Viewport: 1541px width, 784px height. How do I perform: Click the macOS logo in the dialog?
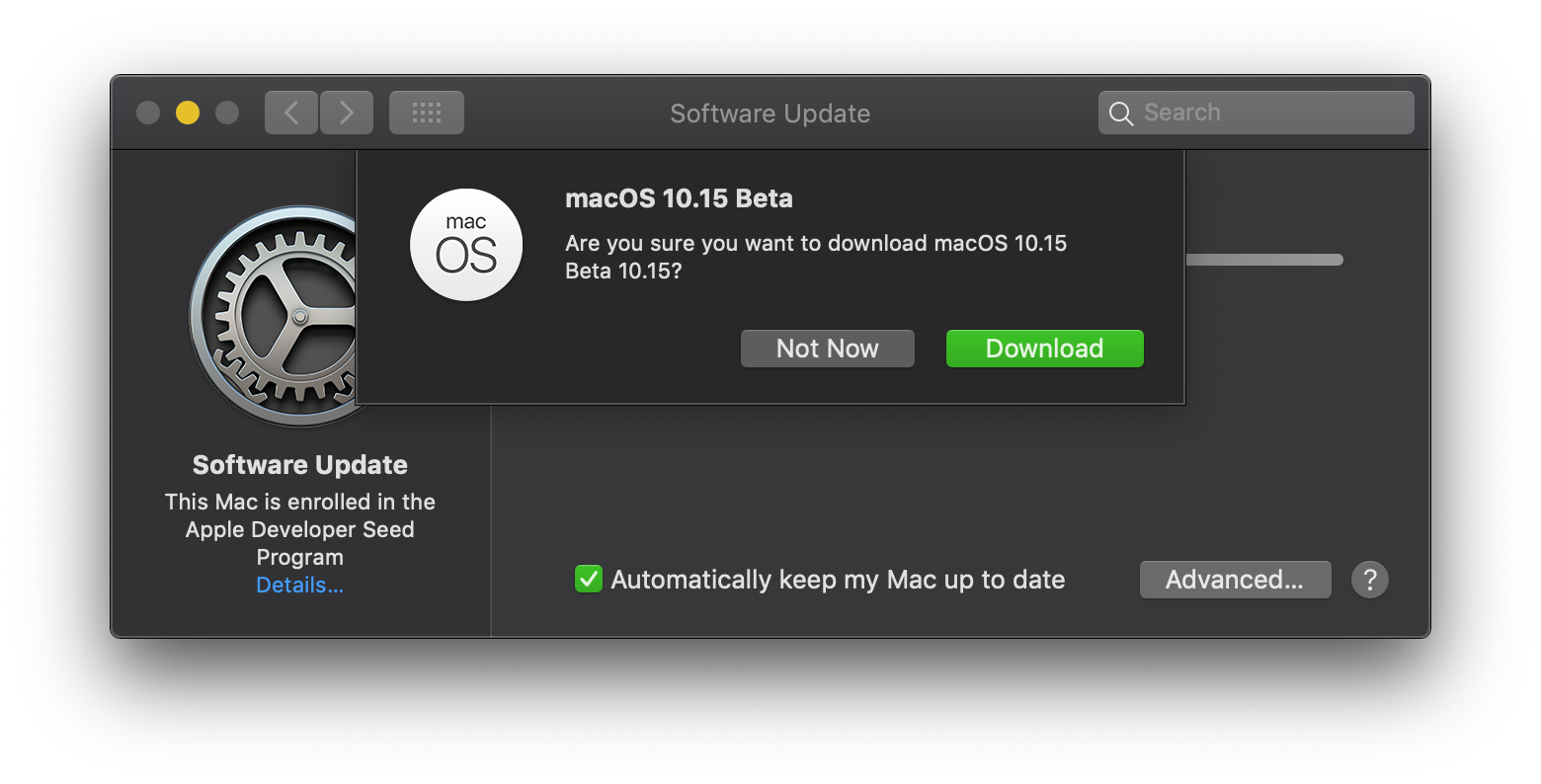(x=466, y=245)
